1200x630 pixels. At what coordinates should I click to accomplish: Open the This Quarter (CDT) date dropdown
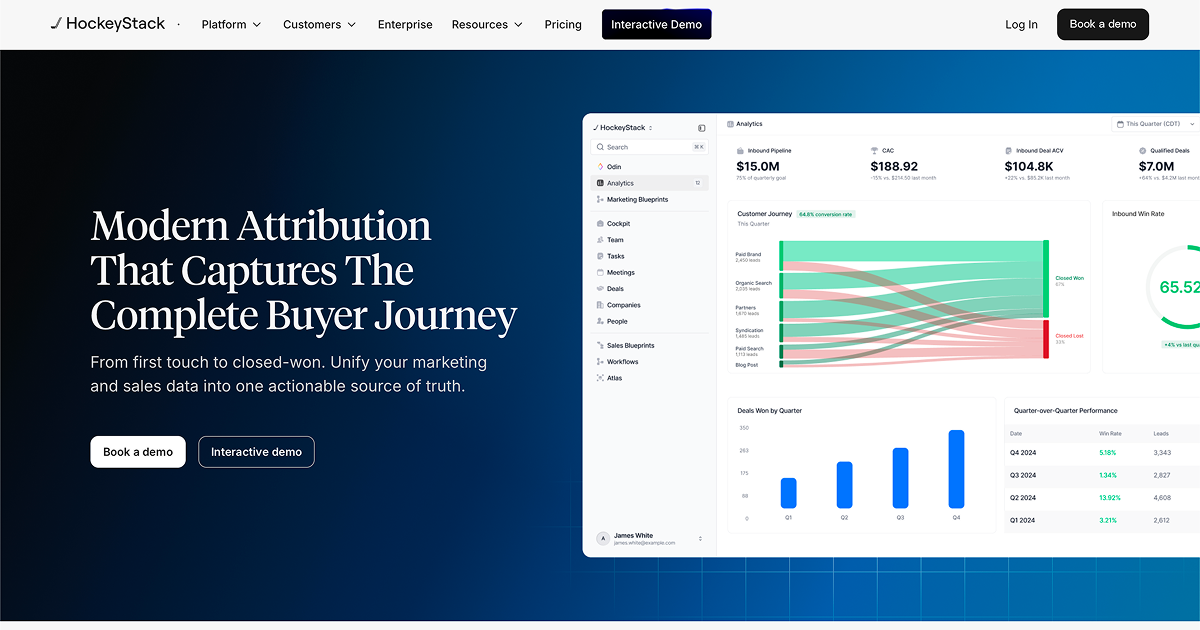tap(1156, 124)
